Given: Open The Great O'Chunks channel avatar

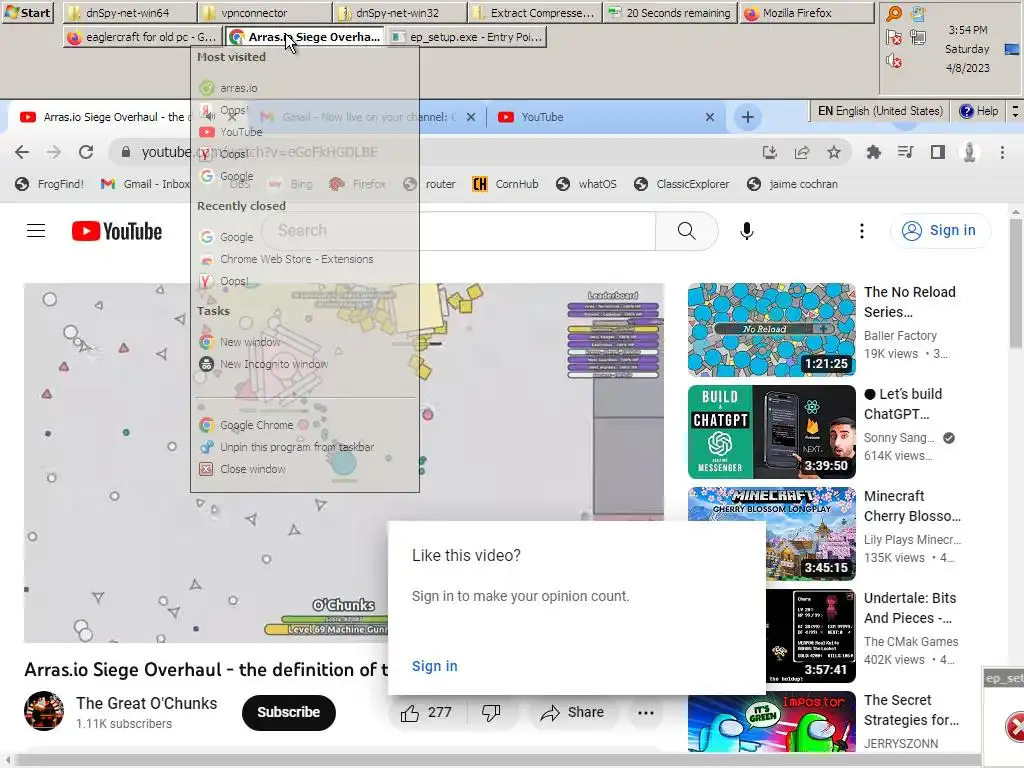Looking at the screenshot, I should [44, 711].
